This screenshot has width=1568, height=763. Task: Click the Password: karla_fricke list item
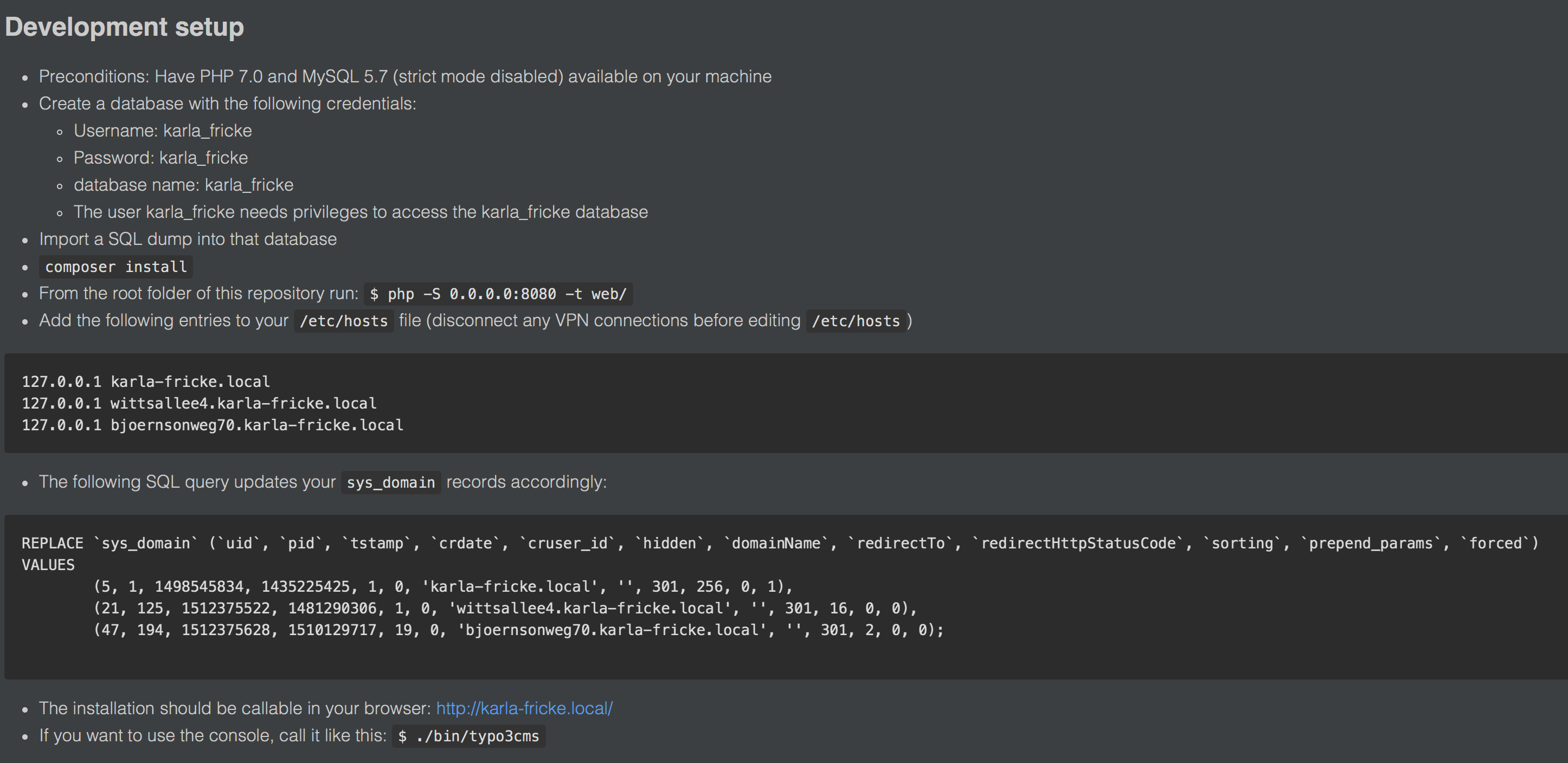tap(160, 158)
